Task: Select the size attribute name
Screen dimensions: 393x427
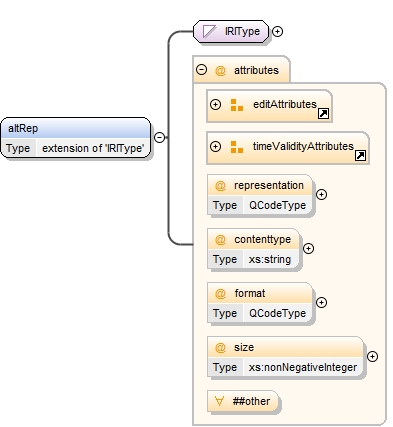Action: (244, 347)
